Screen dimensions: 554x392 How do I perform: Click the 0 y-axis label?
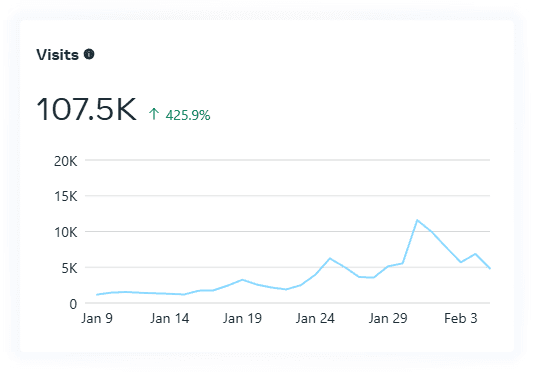point(73,304)
